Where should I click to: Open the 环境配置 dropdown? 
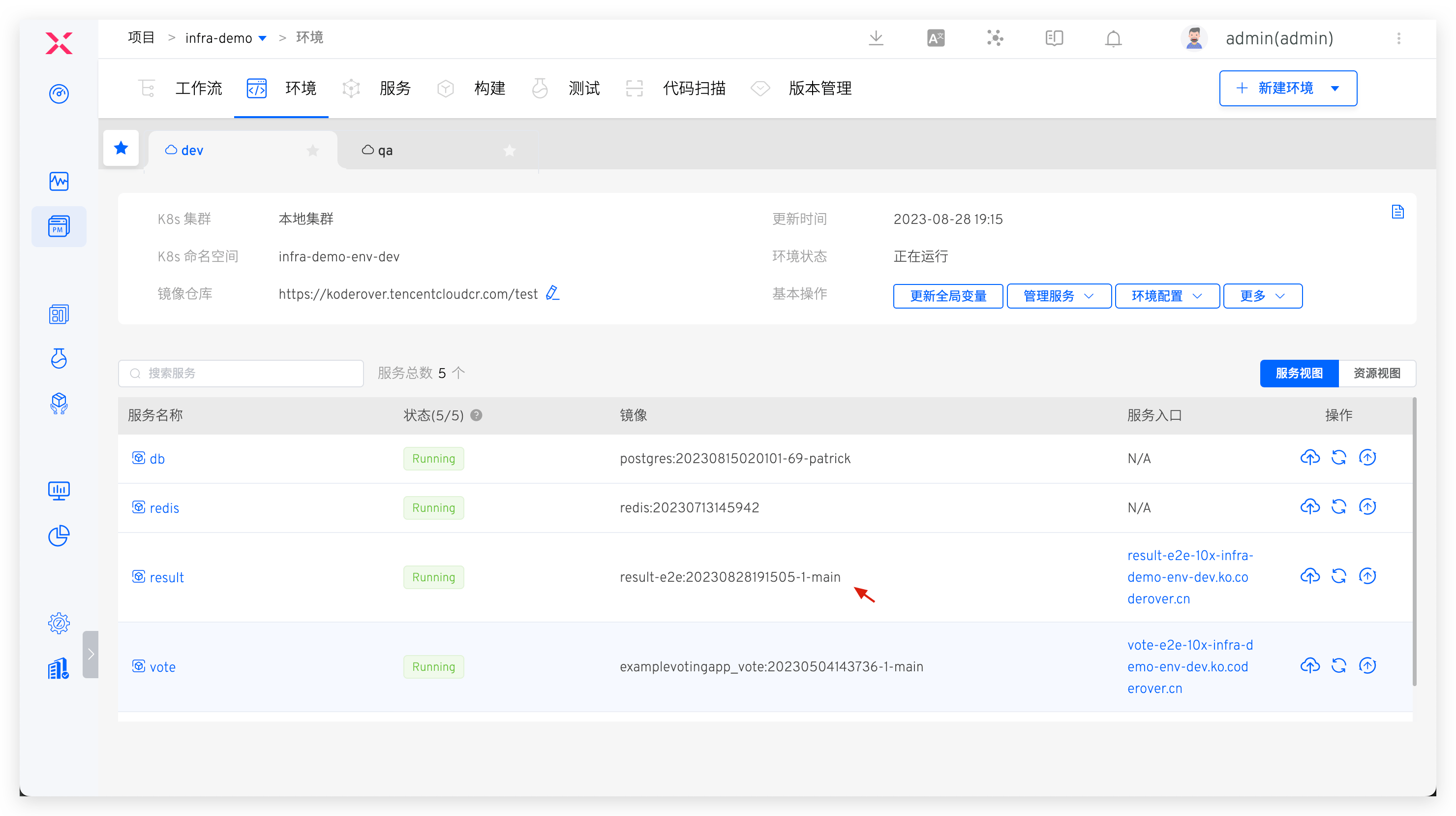coord(1167,296)
